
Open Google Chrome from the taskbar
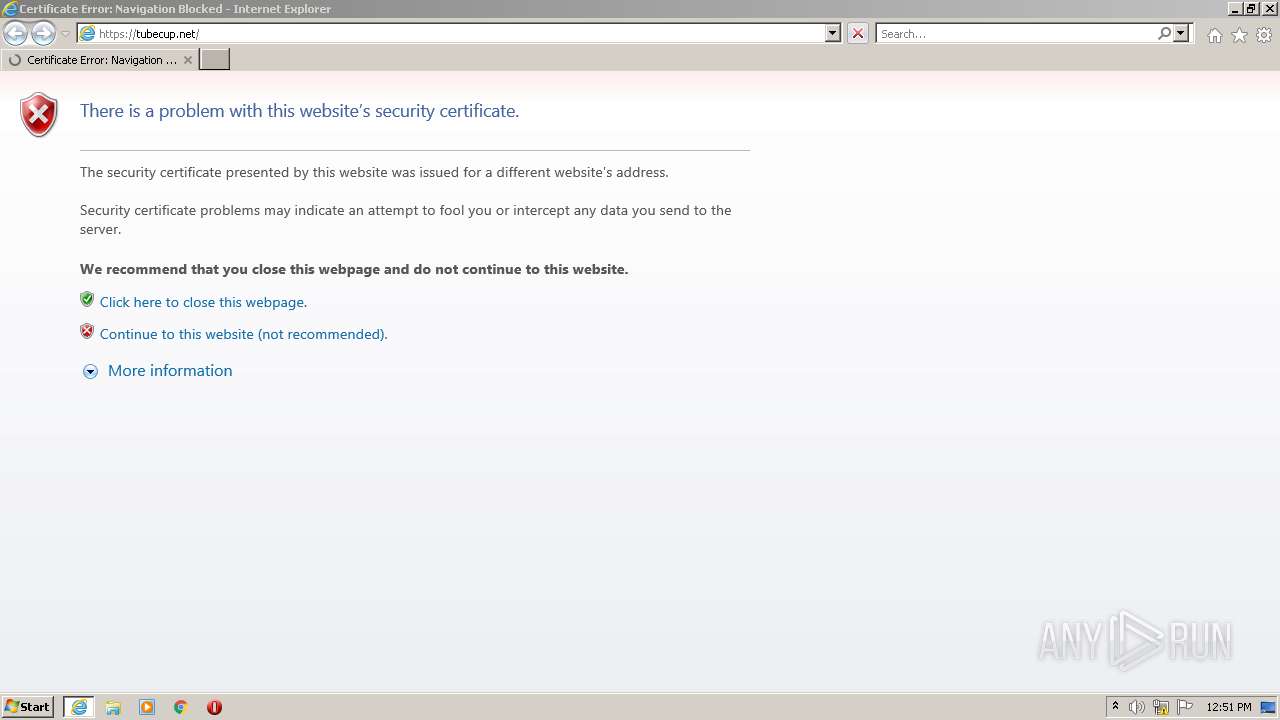[181, 707]
